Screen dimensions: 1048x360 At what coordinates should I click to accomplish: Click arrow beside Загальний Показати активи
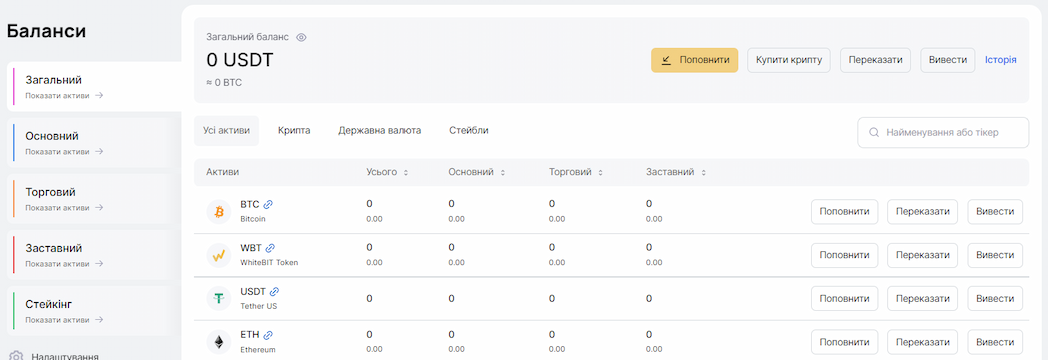[x=99, y=96]
